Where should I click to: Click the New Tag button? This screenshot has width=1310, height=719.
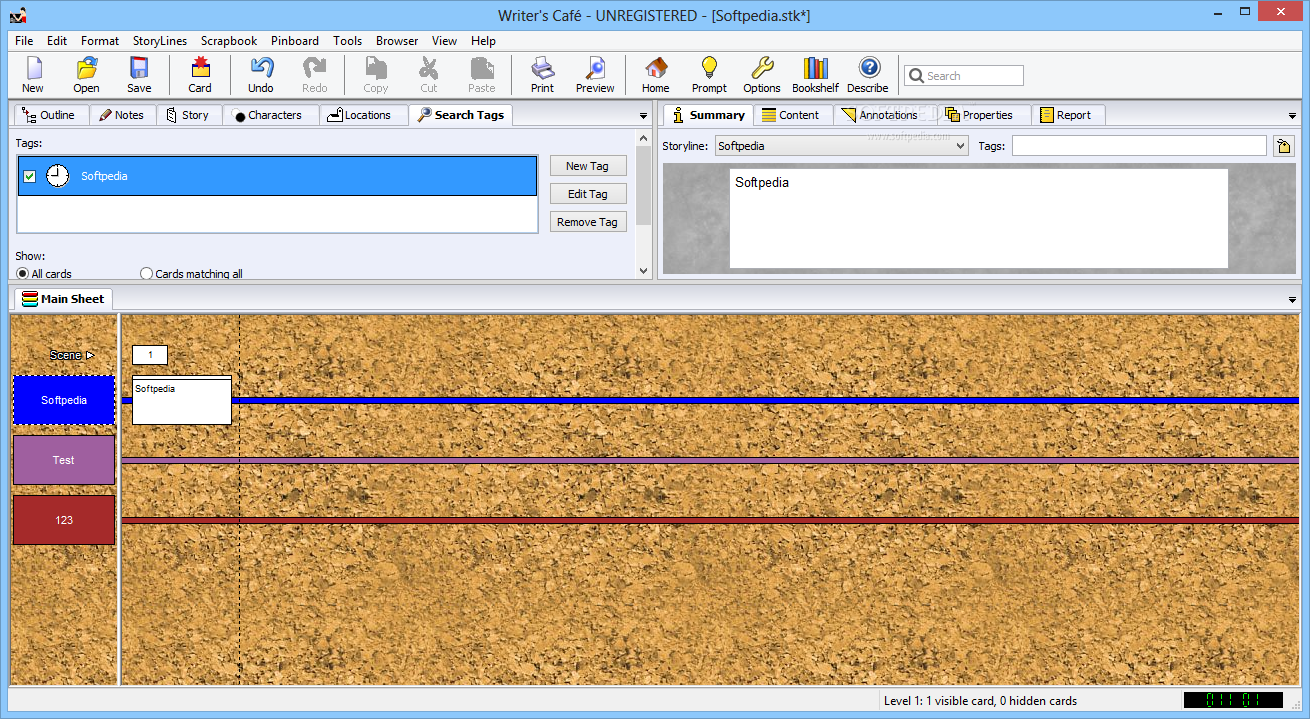[x=587, y=166]
